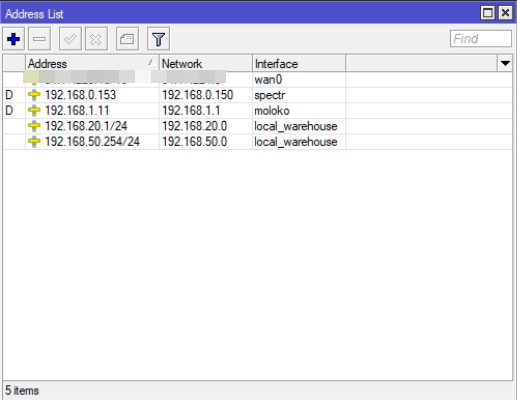Viewport: 517px width, 400px height.
Task: Close the Address List window
Action: 505,13
